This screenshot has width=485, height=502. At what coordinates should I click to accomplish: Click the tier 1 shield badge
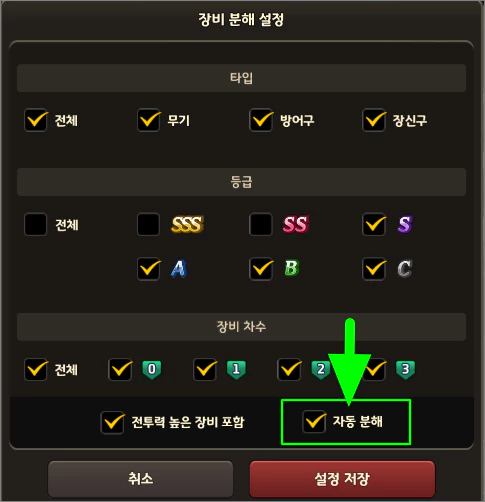[236, 370]
